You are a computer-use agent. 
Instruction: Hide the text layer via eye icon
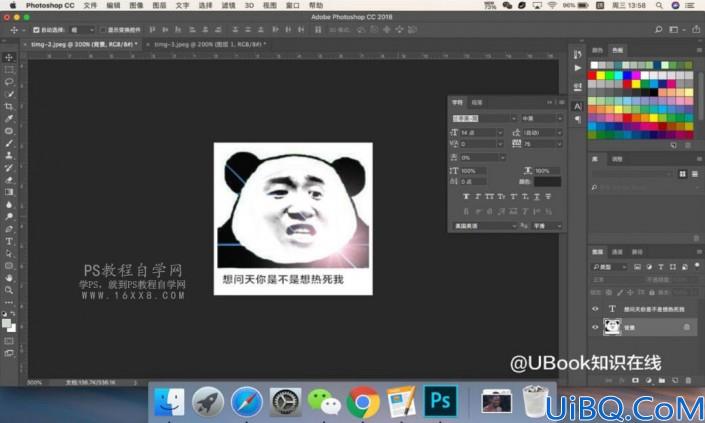(x=595, y=309)
